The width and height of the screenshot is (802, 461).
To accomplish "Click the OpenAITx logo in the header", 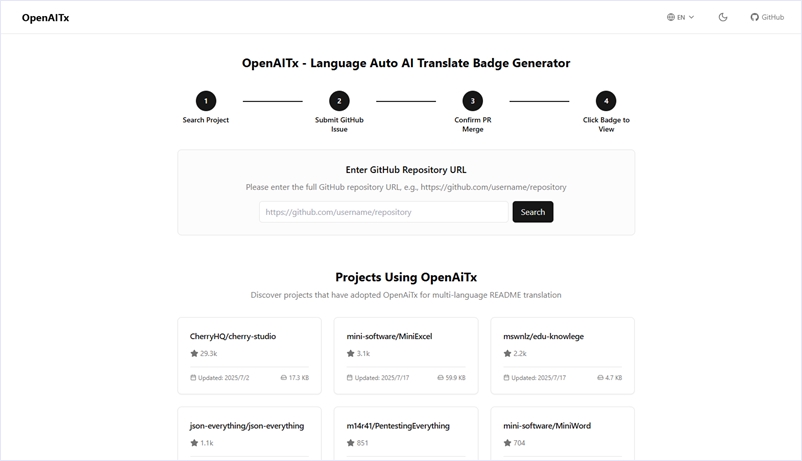I will coord(46,18).
